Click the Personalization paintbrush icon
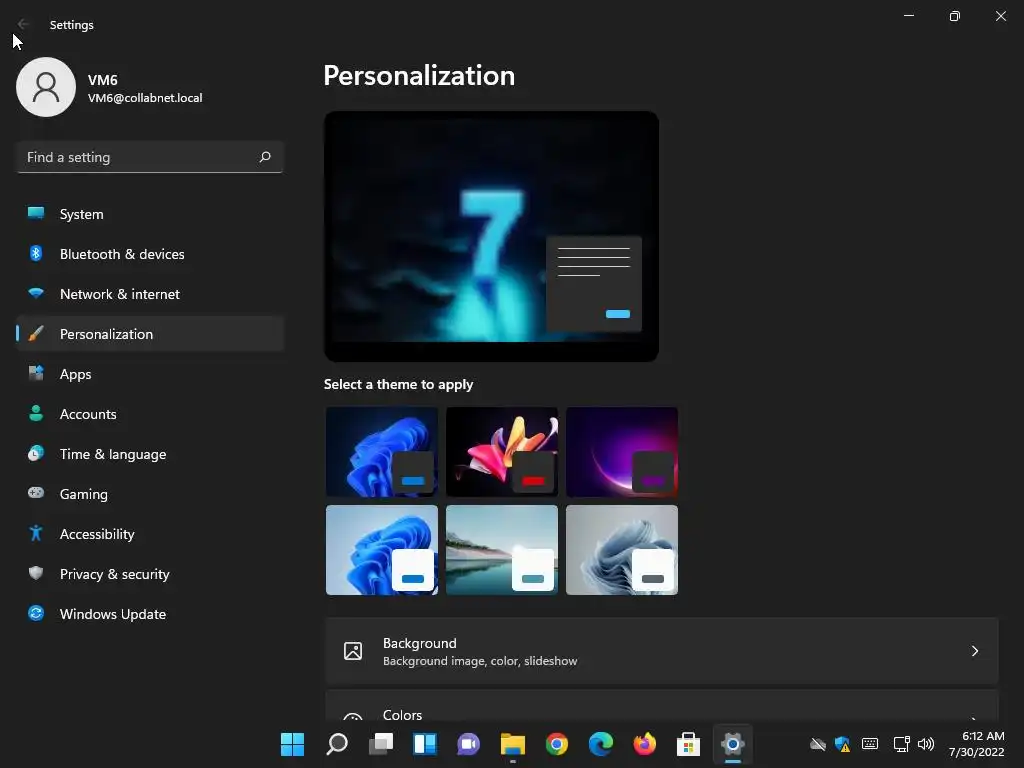The height and width of the screenshot is (768, 1024). [x=36, y=334]
